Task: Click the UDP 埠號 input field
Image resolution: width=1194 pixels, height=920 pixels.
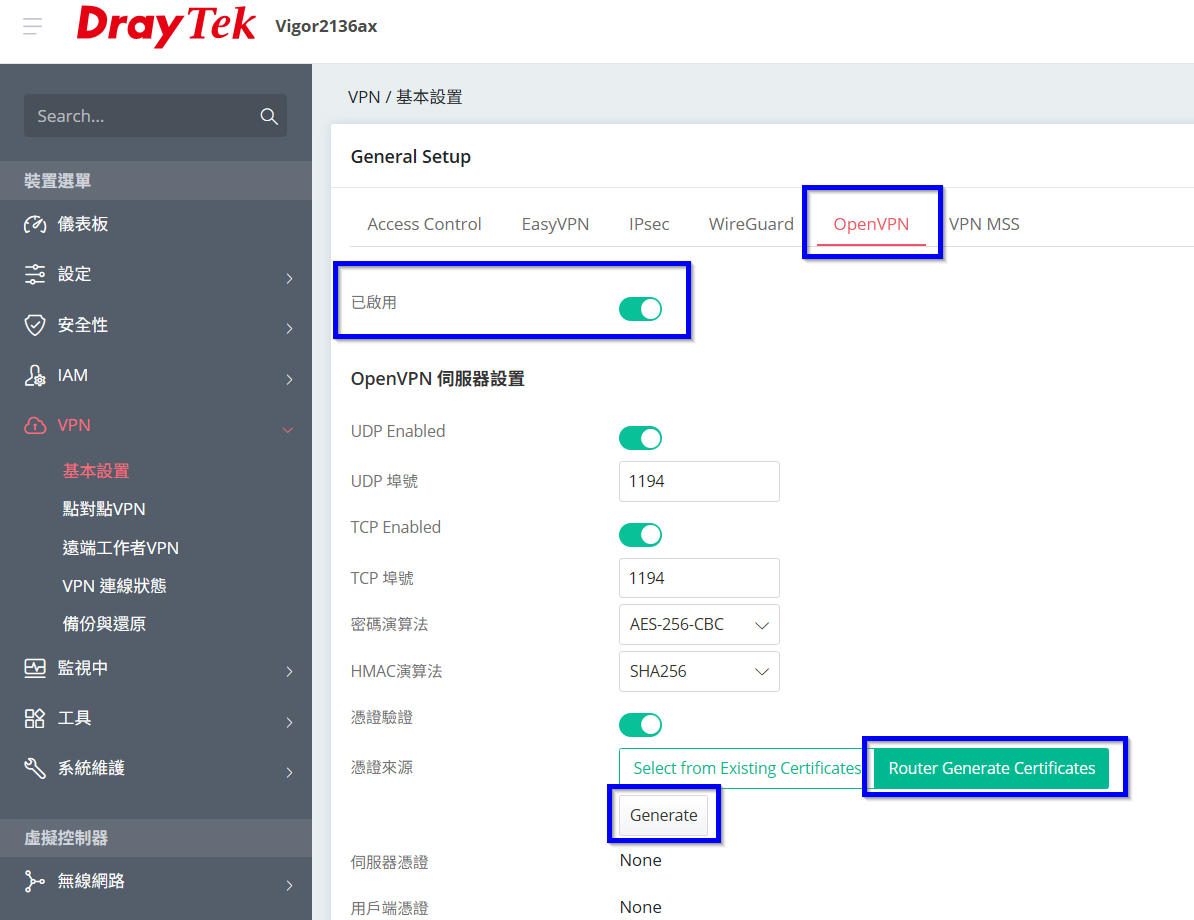Action: [x=699, y=481]
